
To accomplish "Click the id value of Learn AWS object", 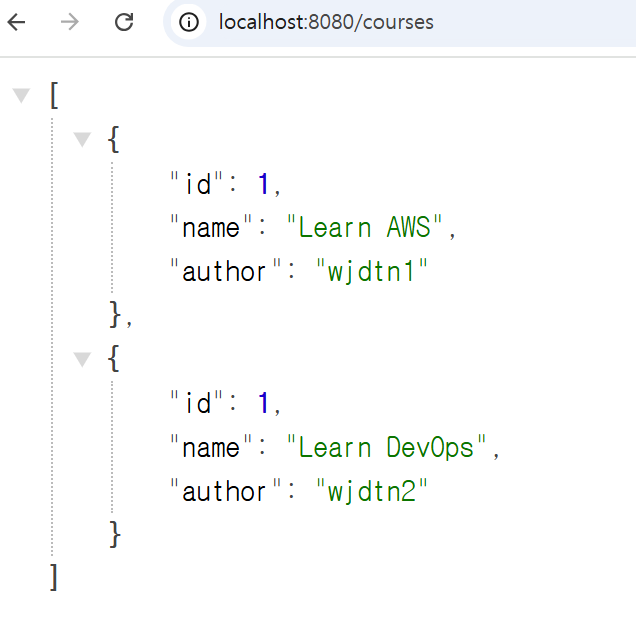I will [263, 184].
